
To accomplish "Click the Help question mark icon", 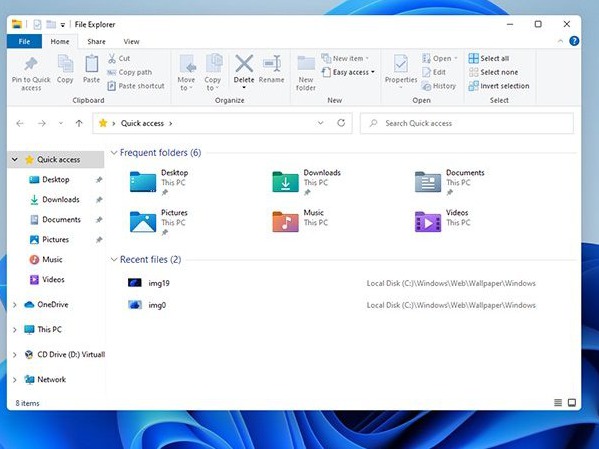I will point(574,41).
